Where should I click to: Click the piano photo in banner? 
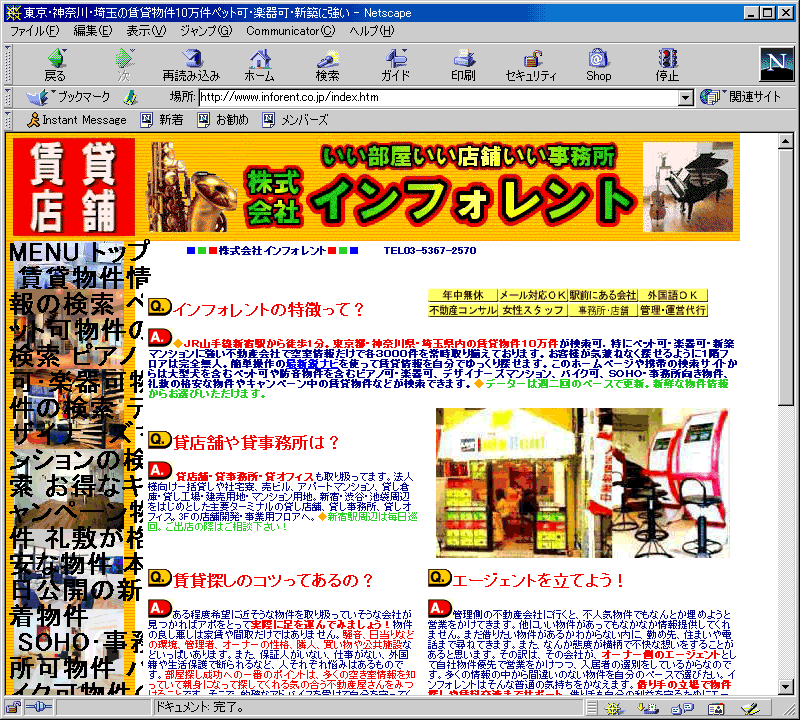(688, 187)
